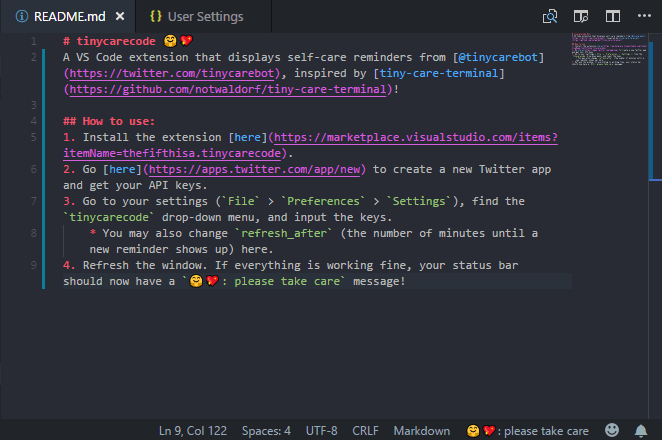
Task: Click the `Settings` inline code
Action: point(419,201)
